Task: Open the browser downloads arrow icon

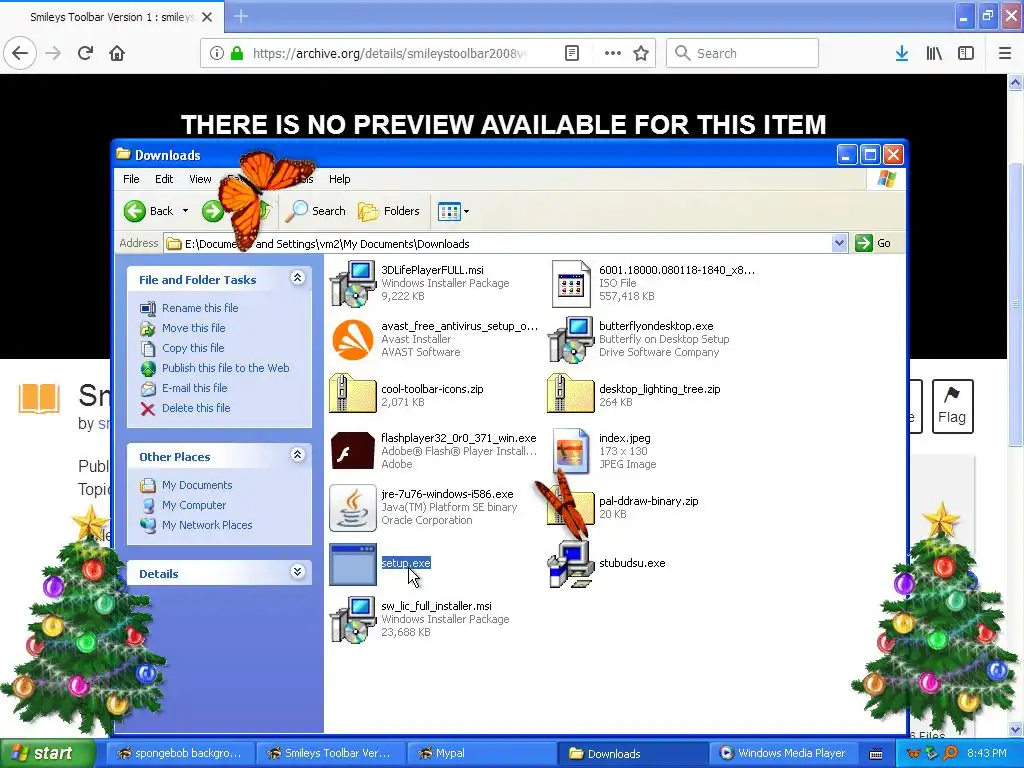Action: [902, 53]
